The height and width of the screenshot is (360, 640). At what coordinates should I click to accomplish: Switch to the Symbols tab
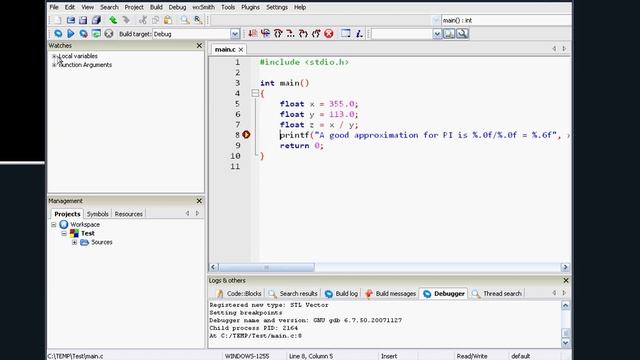98,214
